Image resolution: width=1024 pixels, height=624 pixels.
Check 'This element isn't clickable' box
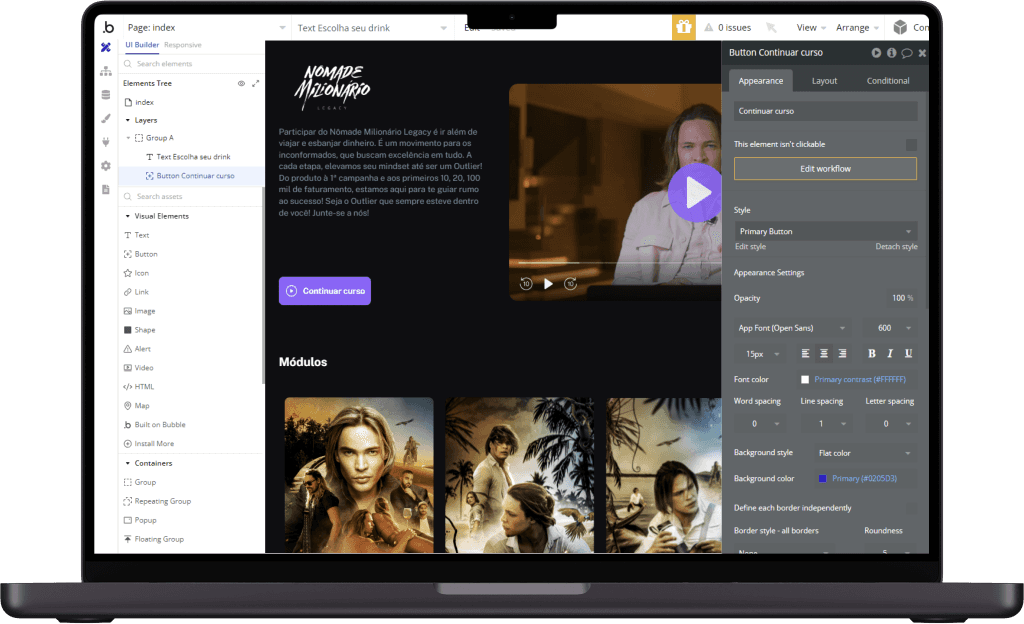point(911,144)
